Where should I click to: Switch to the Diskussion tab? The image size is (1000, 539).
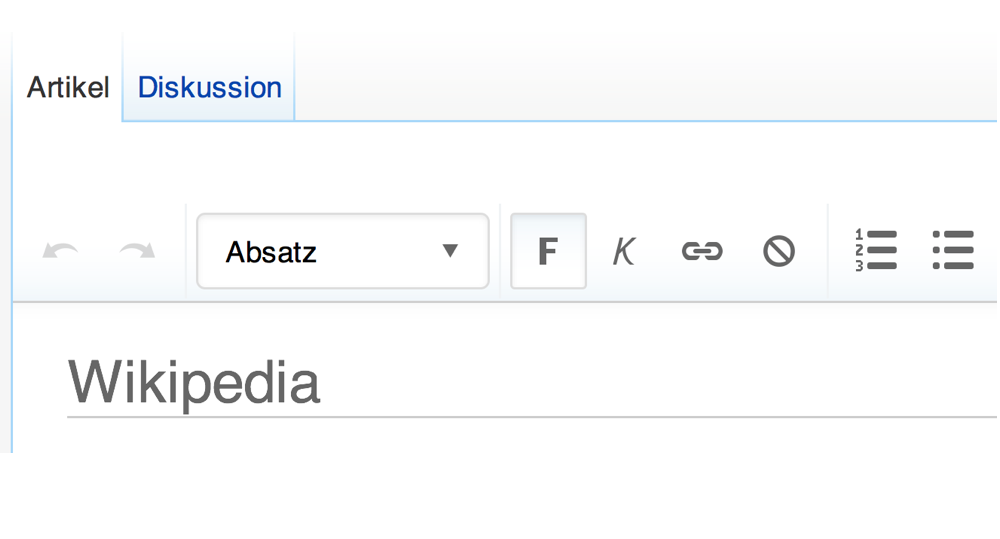[x=209, y=87]
